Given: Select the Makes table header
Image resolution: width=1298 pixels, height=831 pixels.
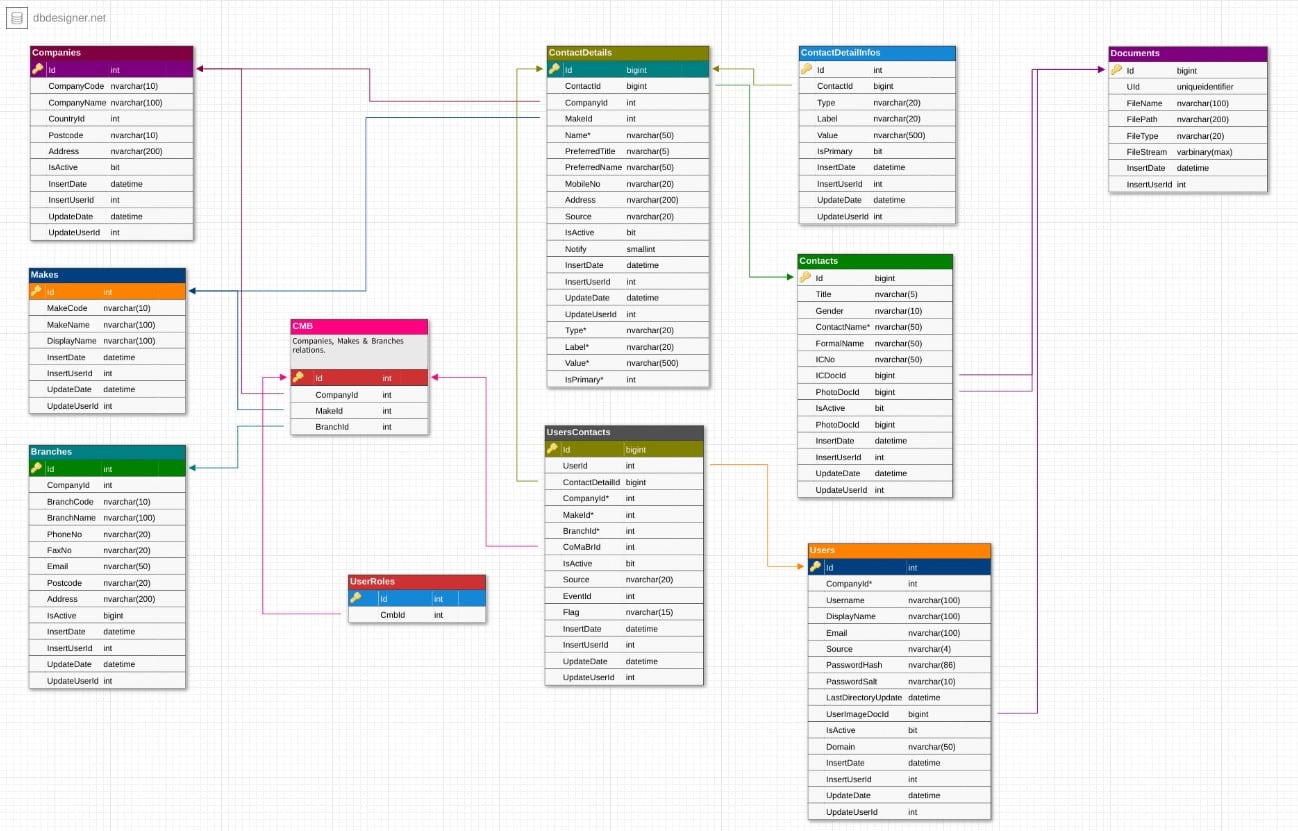Looking at the screenshot, I should click(107, 275).
